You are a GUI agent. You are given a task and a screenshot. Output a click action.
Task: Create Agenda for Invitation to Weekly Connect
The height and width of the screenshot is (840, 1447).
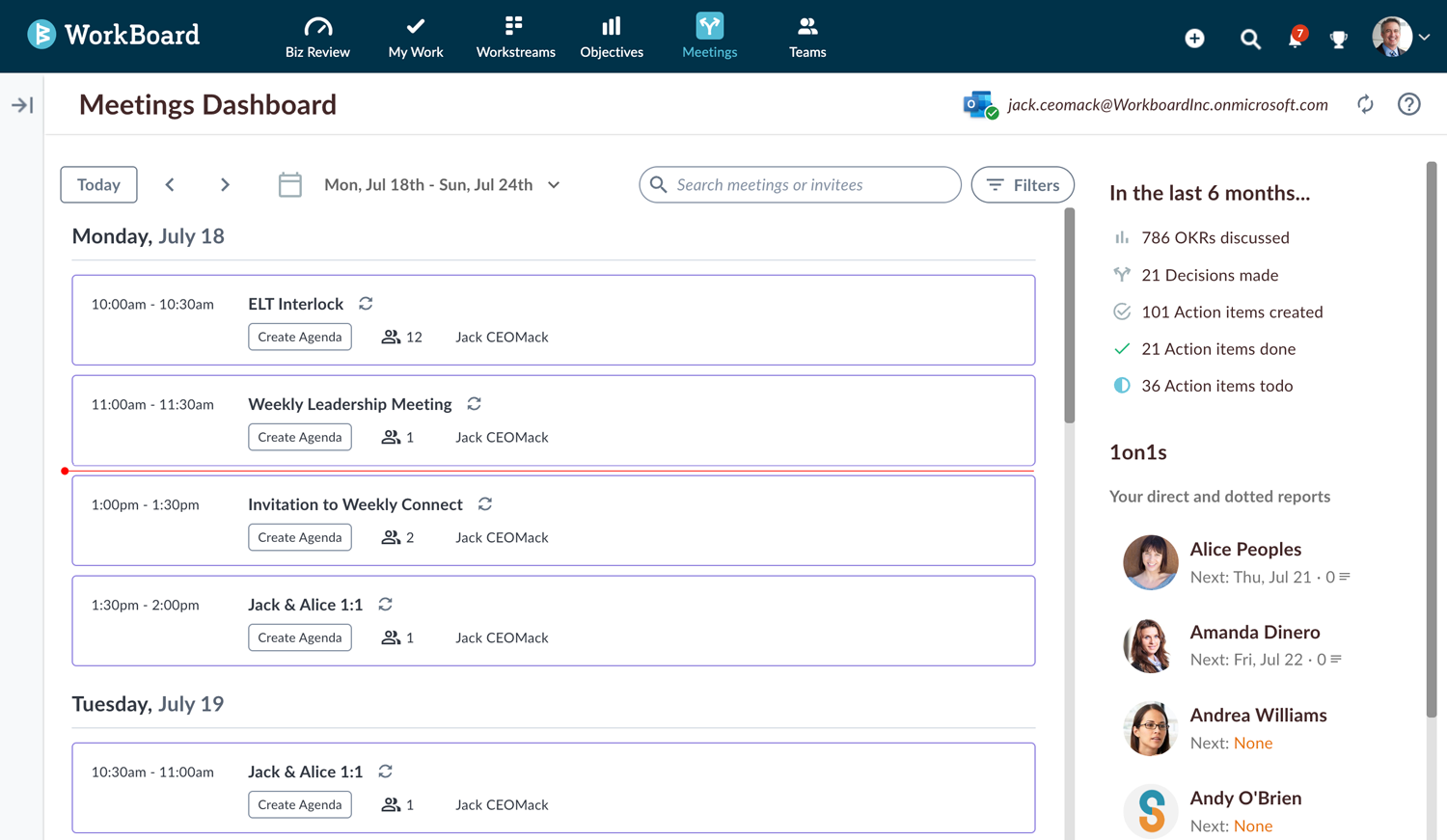(300, 537)
